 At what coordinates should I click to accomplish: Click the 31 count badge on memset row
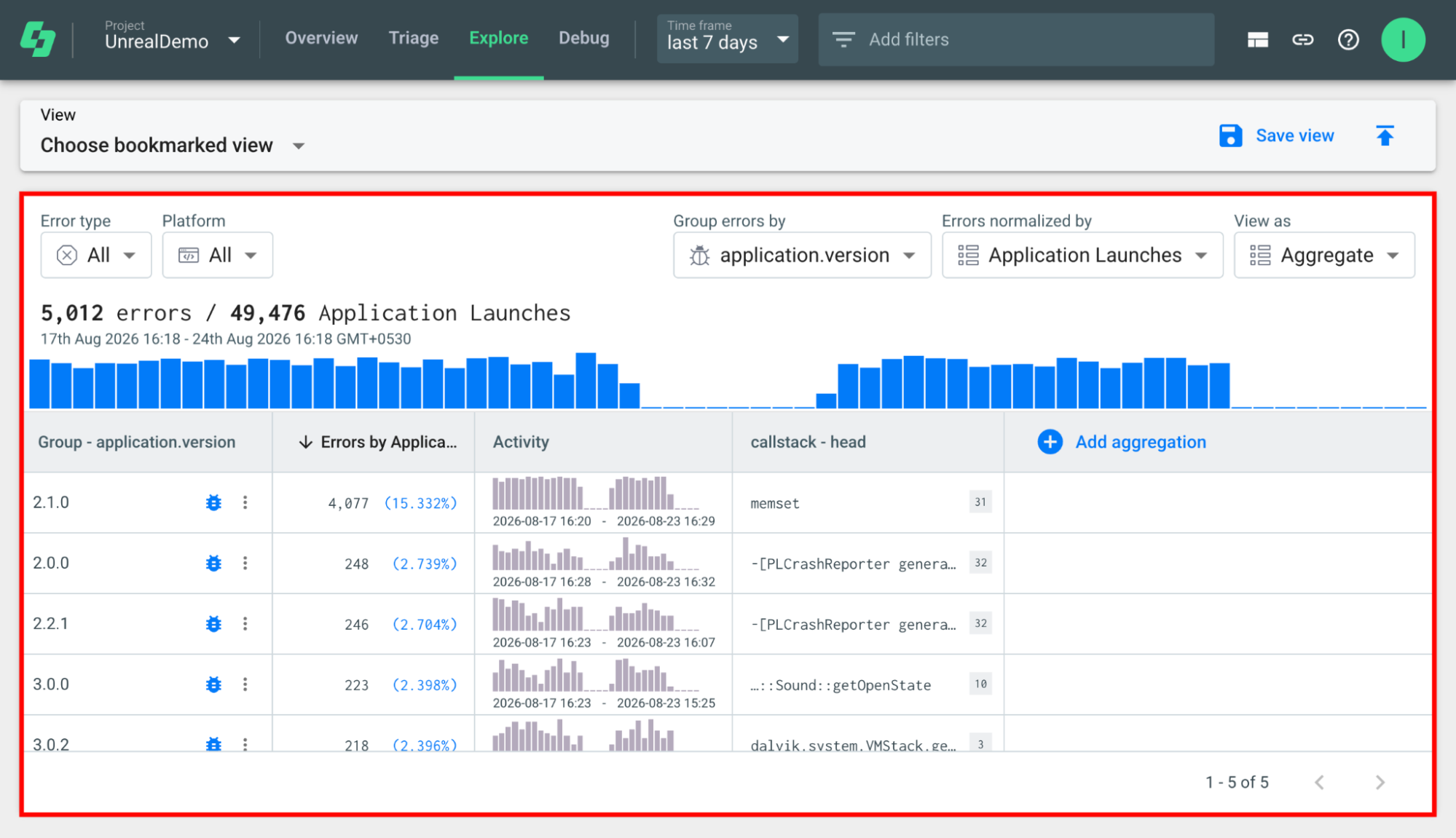click(980, 502)
